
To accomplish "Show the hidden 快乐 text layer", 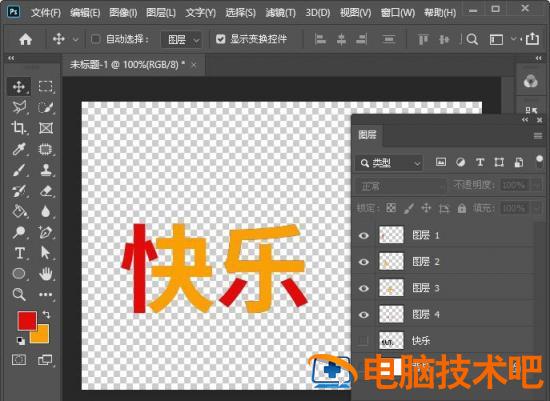I will 364,340.
